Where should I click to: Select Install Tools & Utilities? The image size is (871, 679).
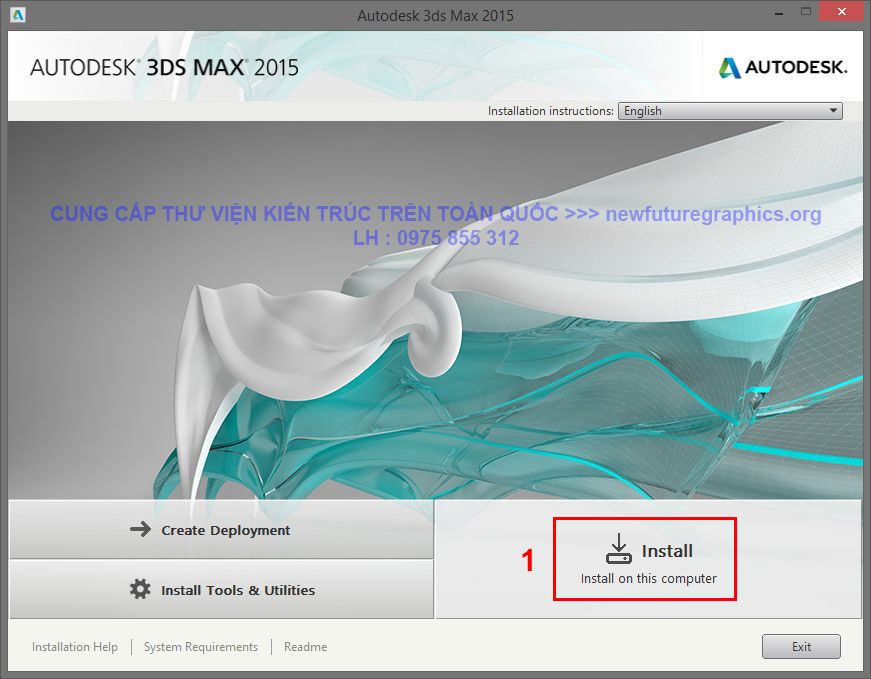[x=222, y=590]
